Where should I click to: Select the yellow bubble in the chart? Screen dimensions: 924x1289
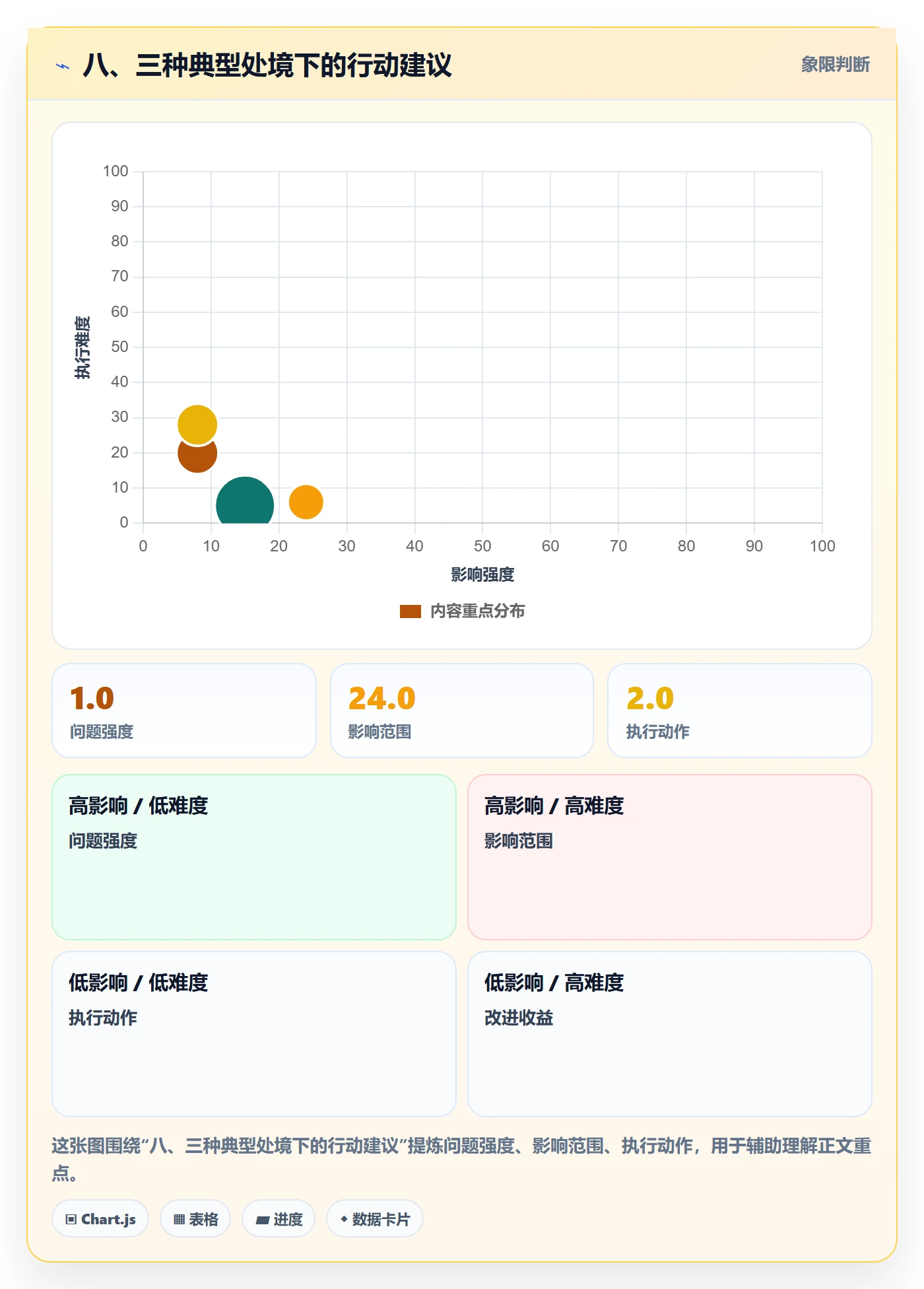(197, 425)
